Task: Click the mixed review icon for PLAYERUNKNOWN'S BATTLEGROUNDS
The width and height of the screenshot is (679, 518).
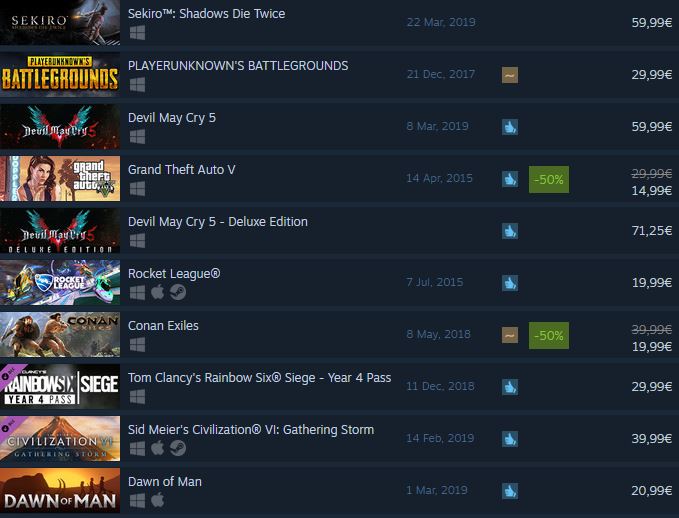Action: coord(510,75)
